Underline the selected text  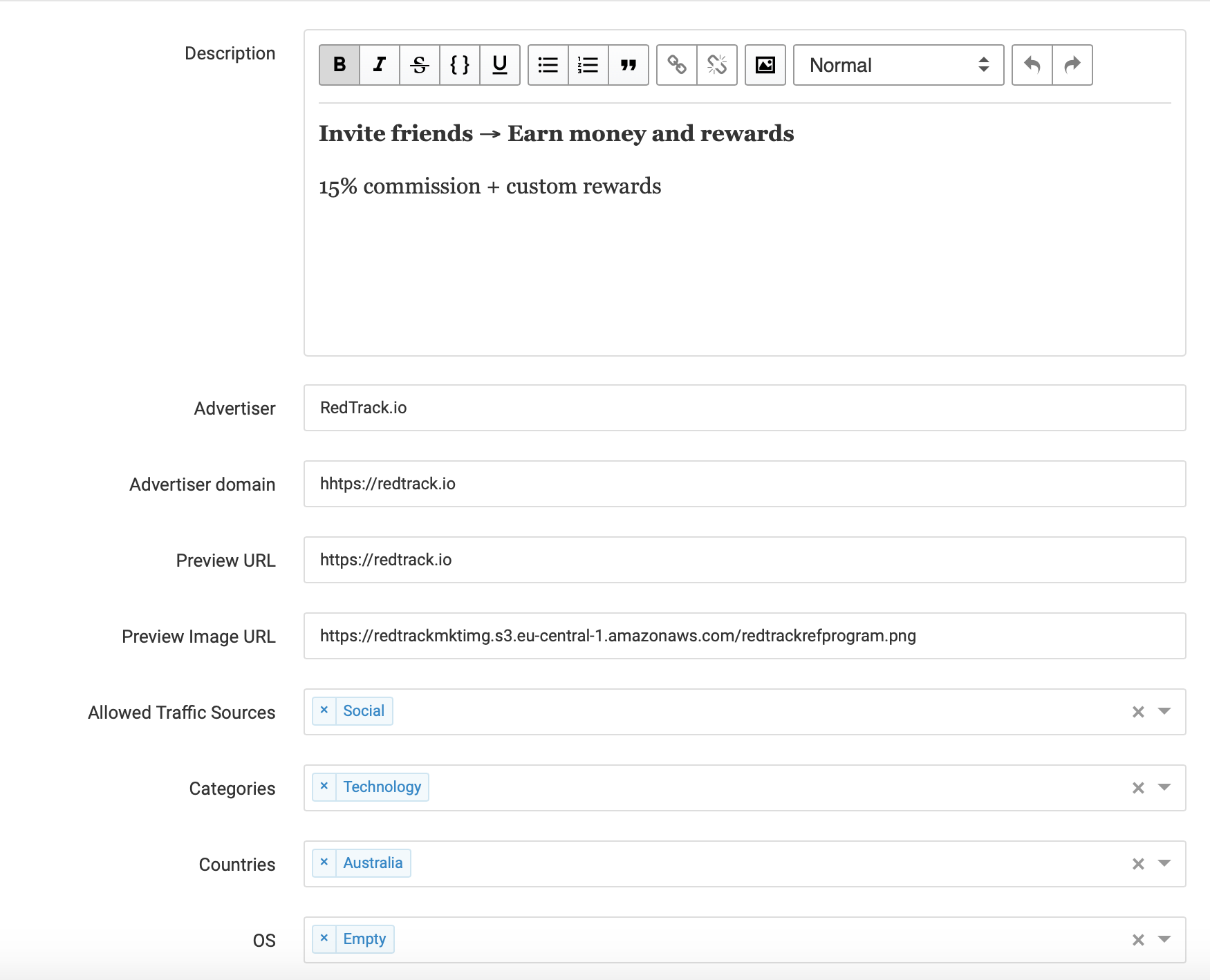pos(500,65)
